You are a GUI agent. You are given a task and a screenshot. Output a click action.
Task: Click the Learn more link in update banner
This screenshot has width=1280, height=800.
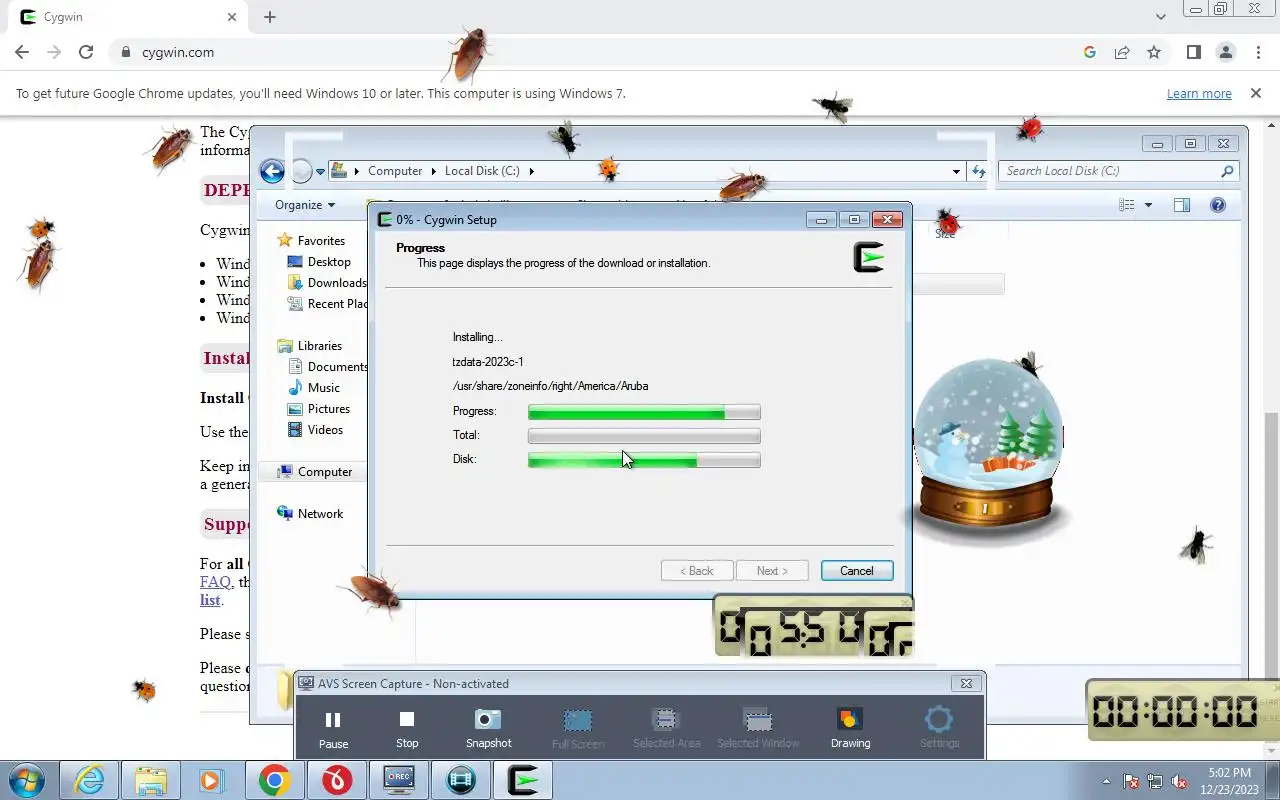coord(1199,94)
